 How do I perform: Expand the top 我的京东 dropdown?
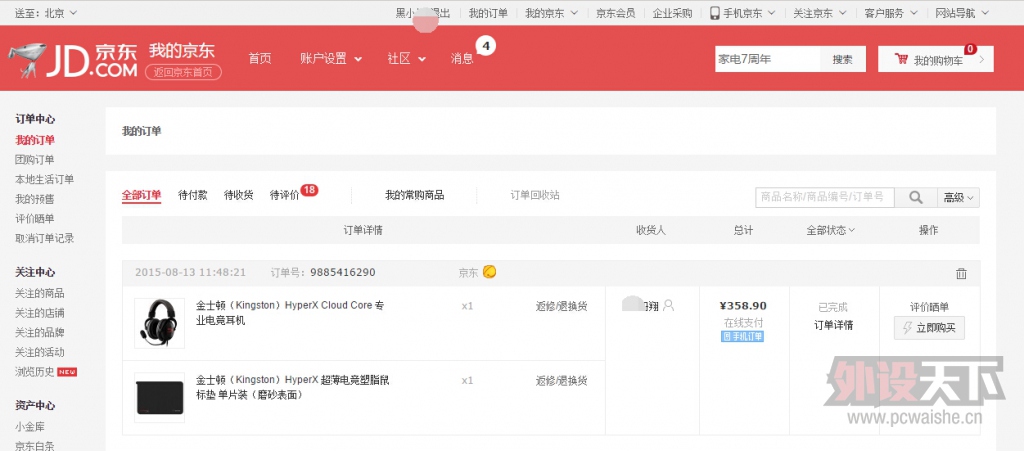pos(552,12)
